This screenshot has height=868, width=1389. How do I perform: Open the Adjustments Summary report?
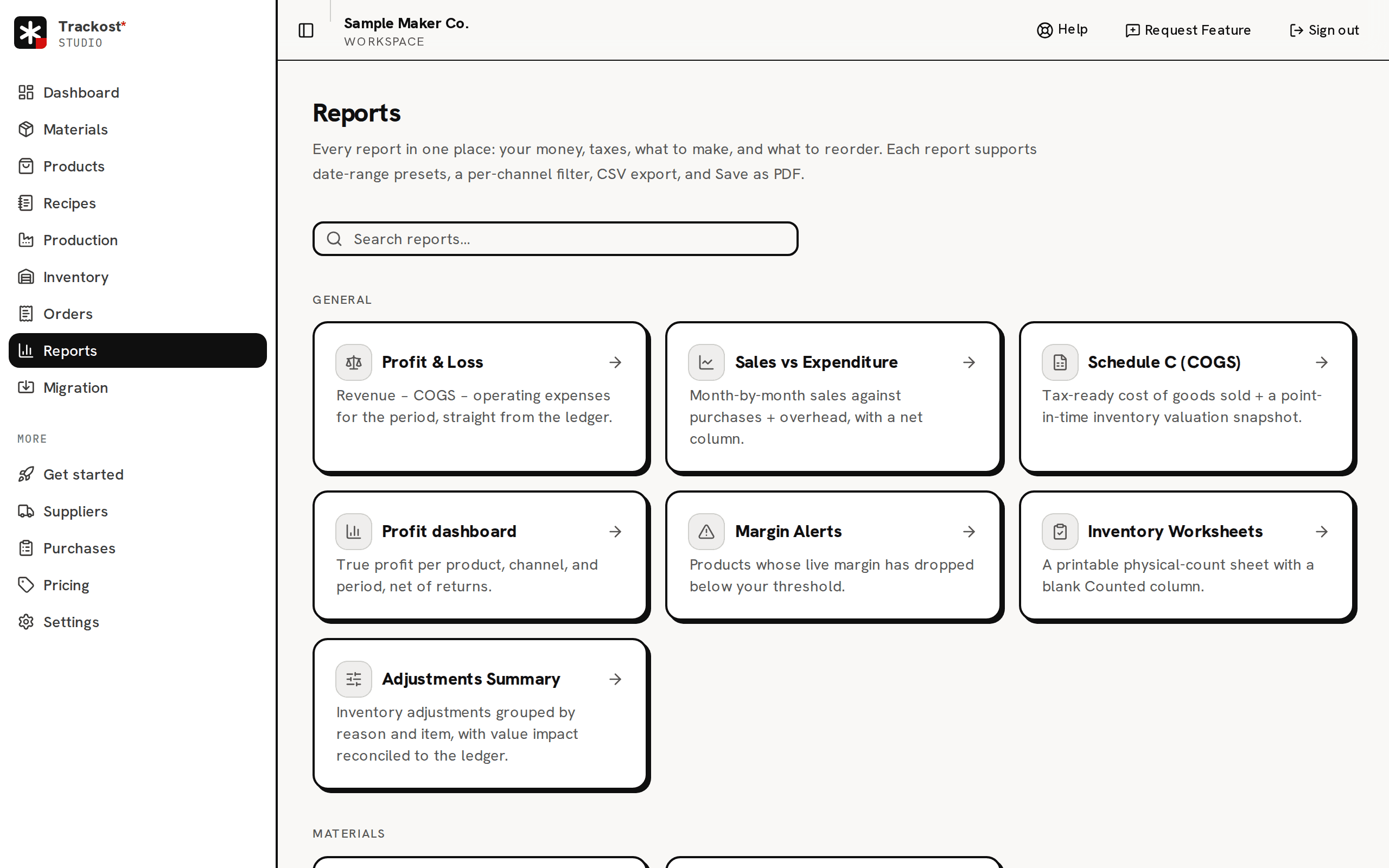click(x=480, y=714)
